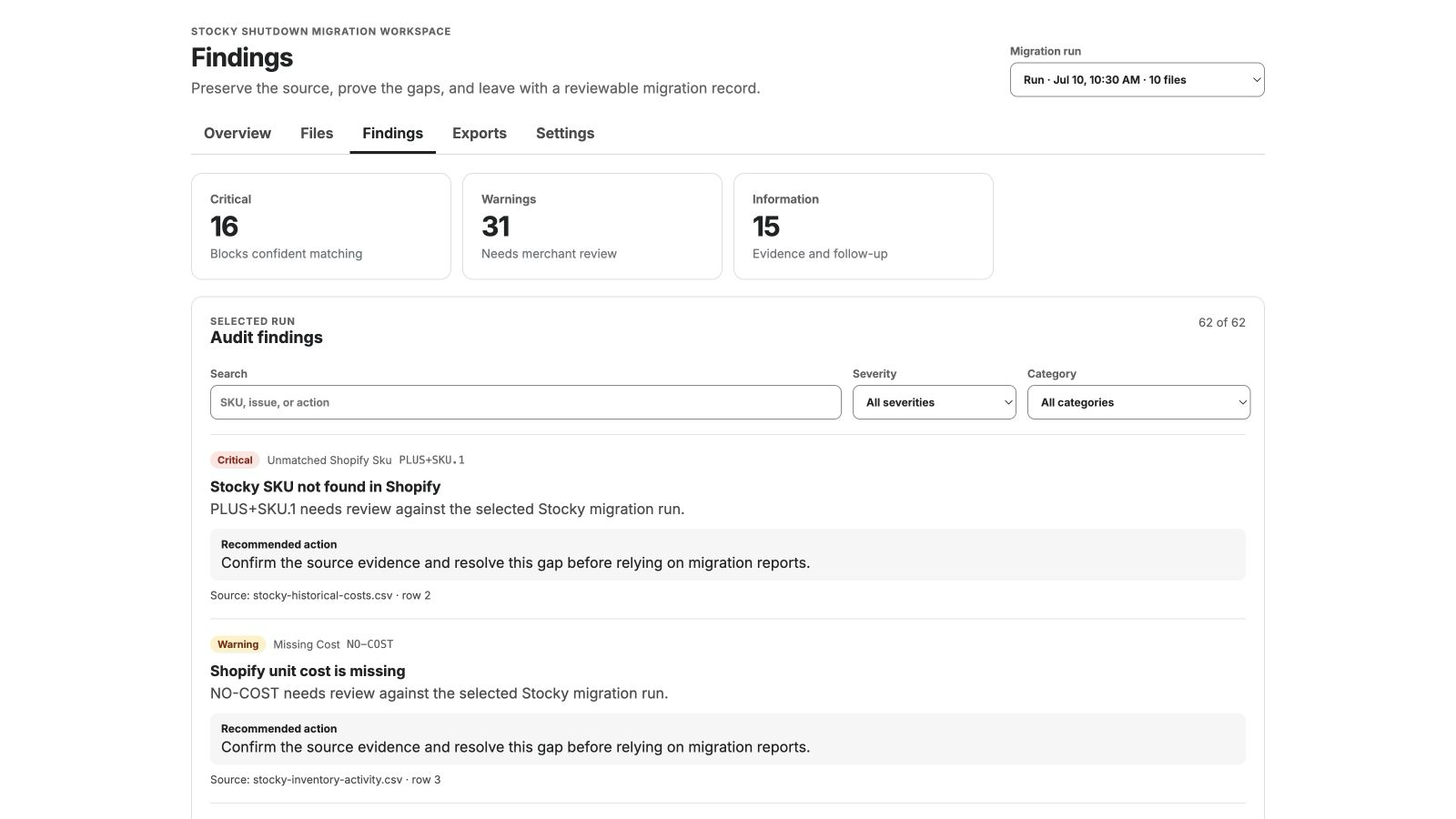Open the Exports tab
Viewport: 1456px width, 819px height.
(480, 133)
